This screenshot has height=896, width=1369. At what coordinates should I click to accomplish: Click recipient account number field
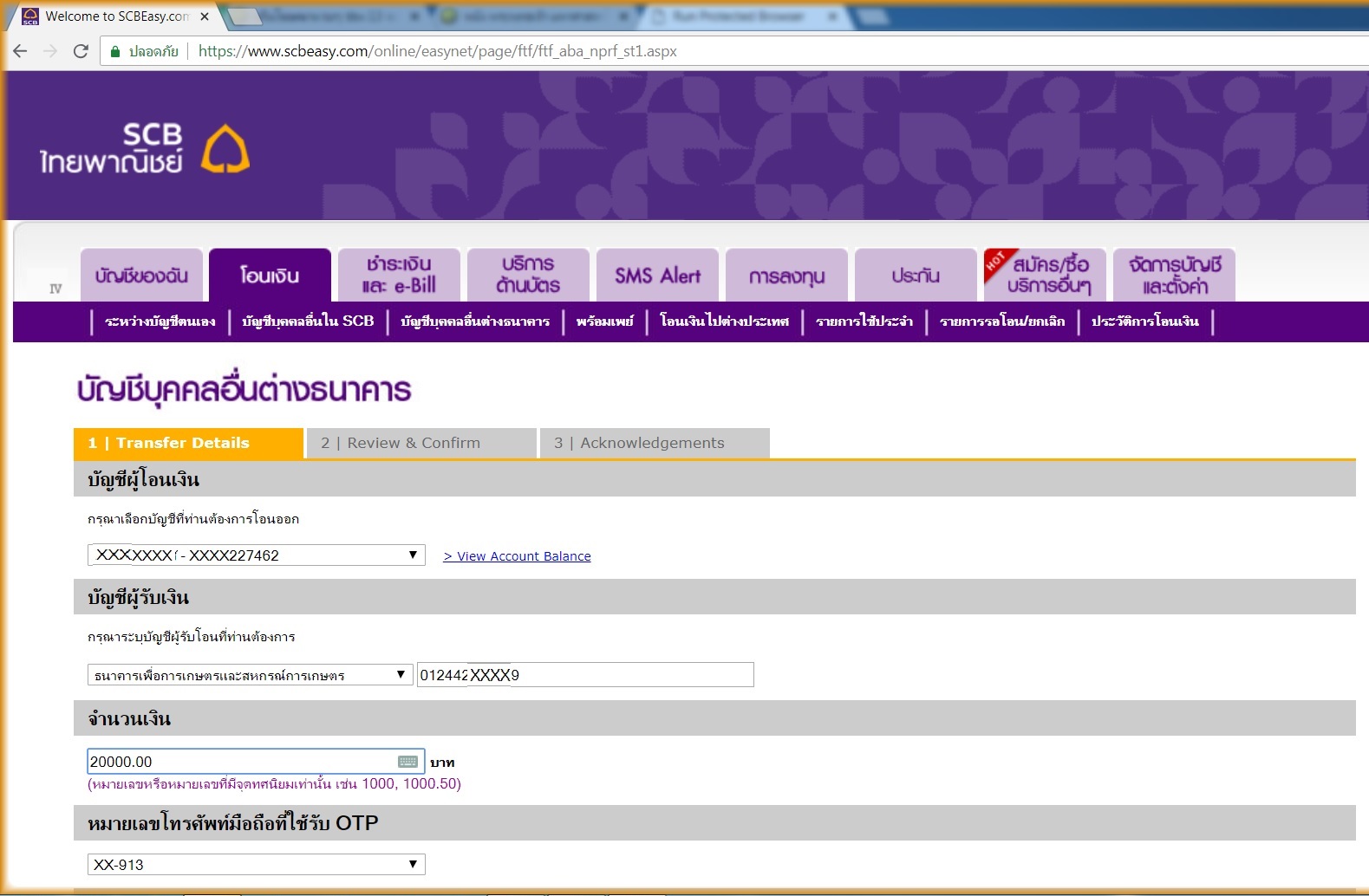click(x=585, y=675)
